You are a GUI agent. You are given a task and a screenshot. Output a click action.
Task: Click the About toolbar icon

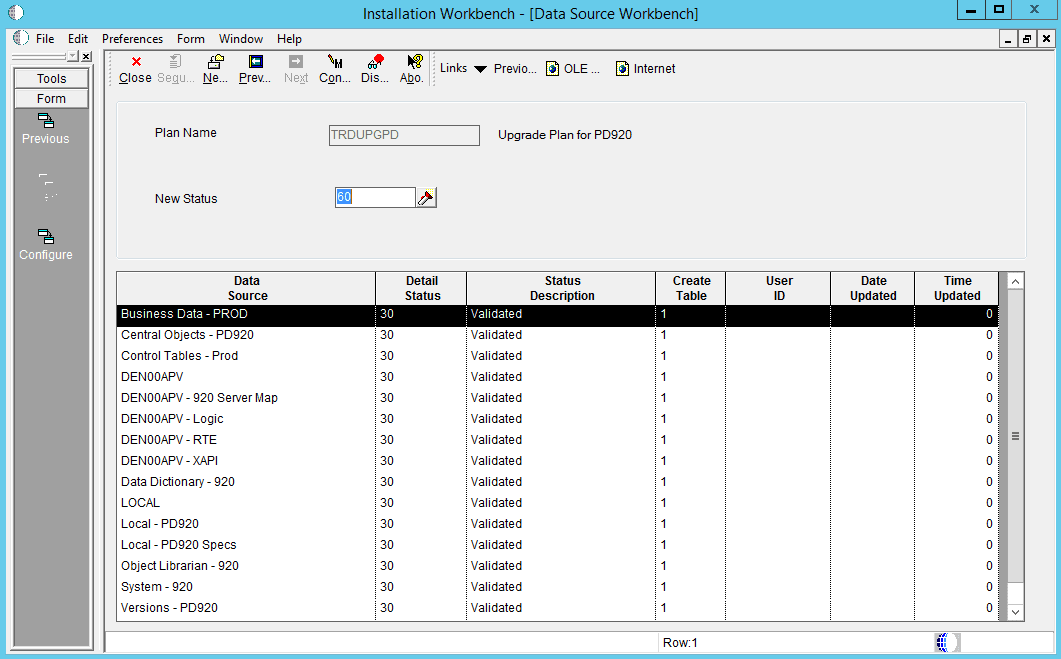pyautogui.click(x=413, y=62)
